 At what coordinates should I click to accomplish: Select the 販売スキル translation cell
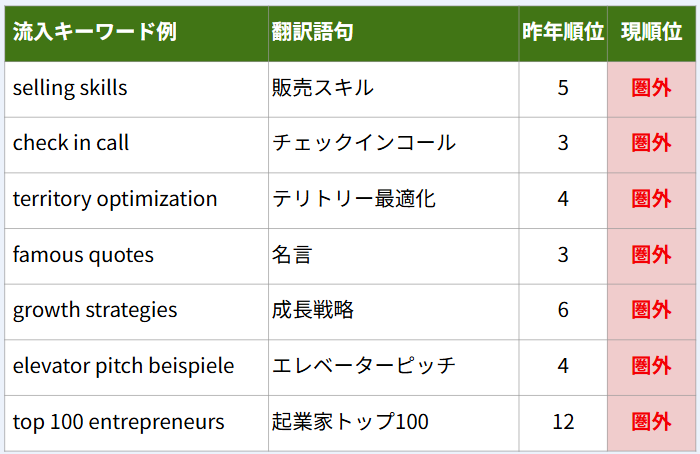pyautogui.click(x=323, y=88)
